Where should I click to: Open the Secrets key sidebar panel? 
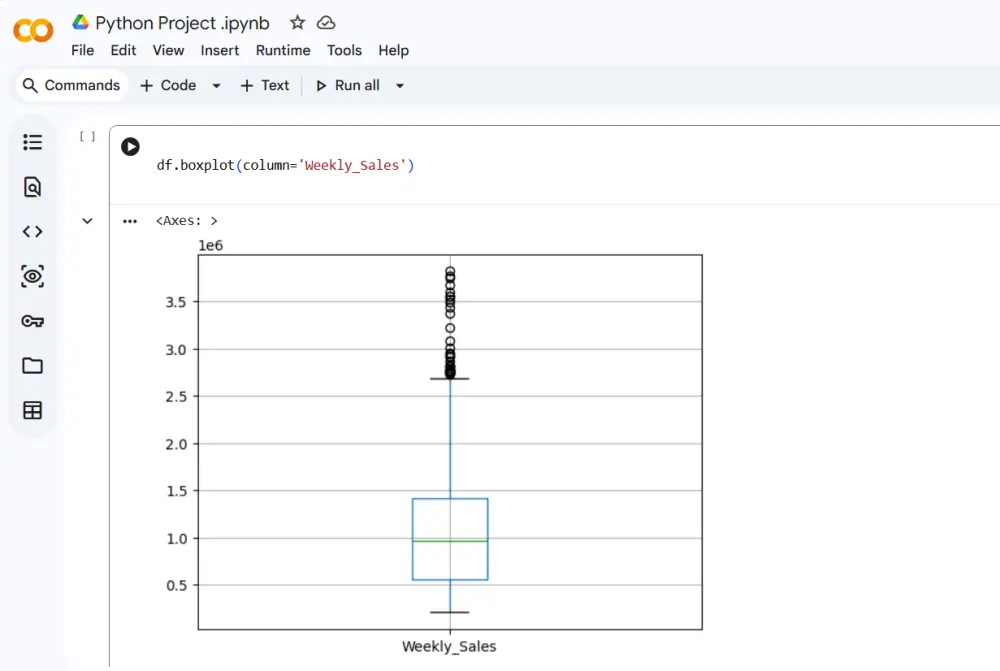[33, 321]
